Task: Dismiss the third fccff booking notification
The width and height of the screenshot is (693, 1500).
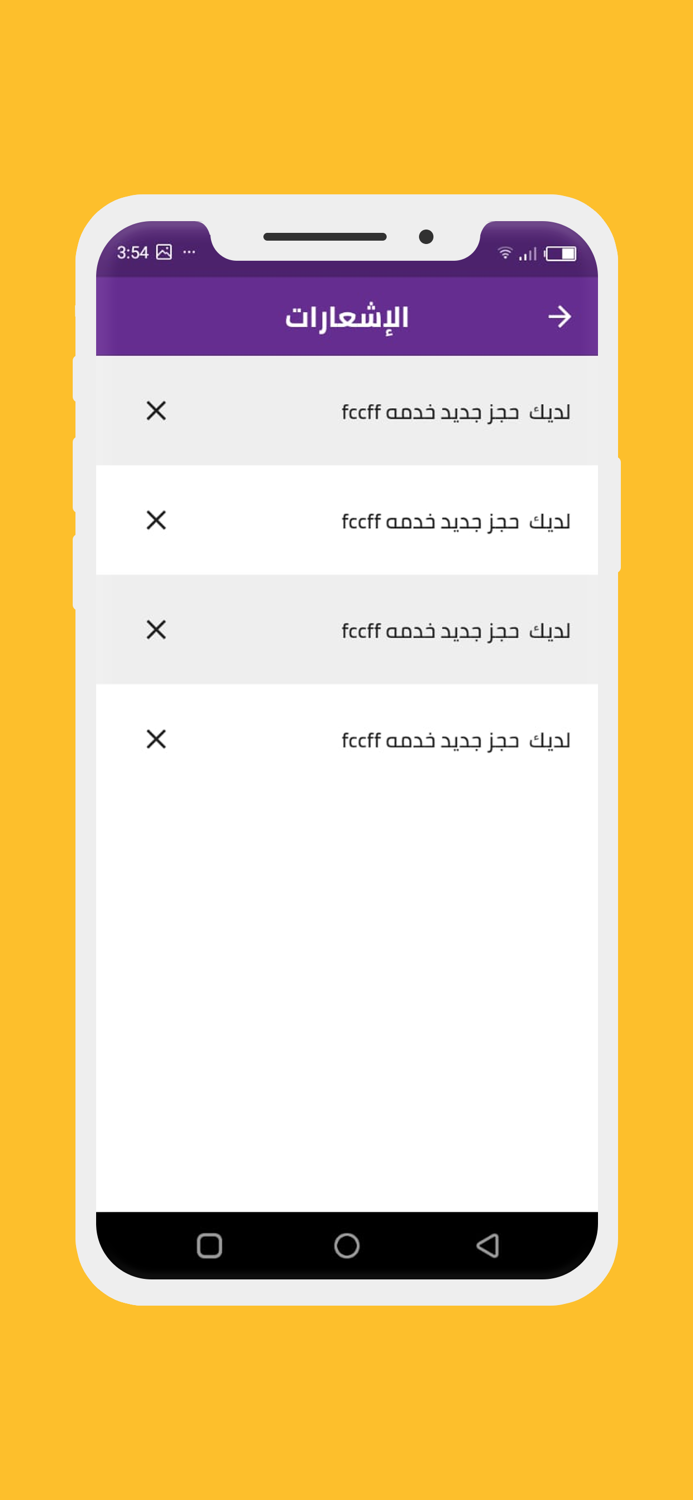Action: coord(156,630)
